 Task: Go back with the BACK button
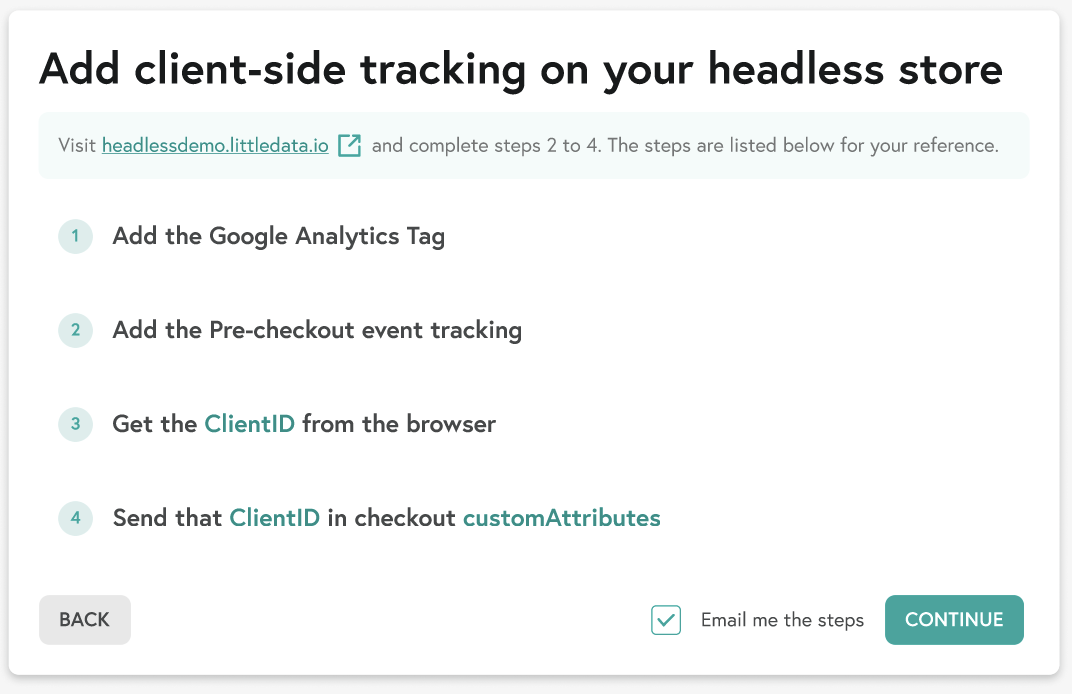[x=85, y=620]
